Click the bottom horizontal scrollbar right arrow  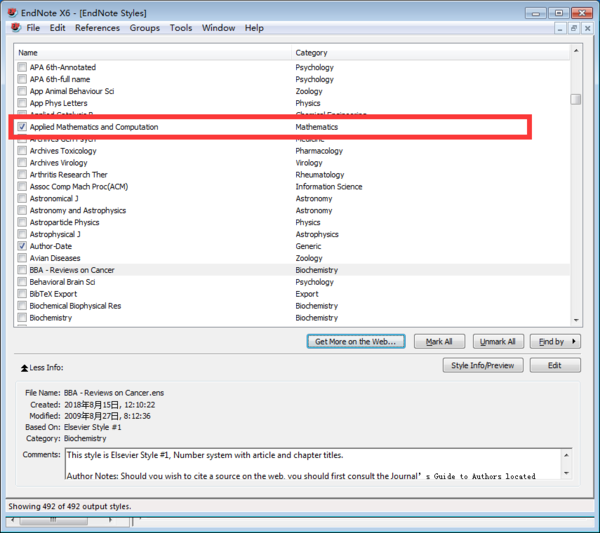110,520
